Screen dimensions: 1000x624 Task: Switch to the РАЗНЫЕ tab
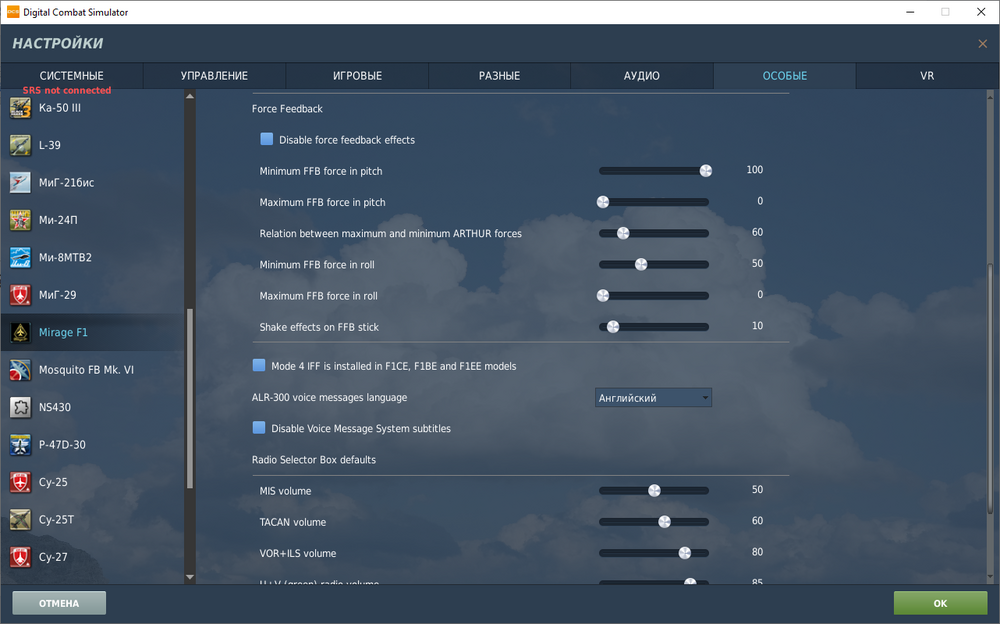(499, 75)
